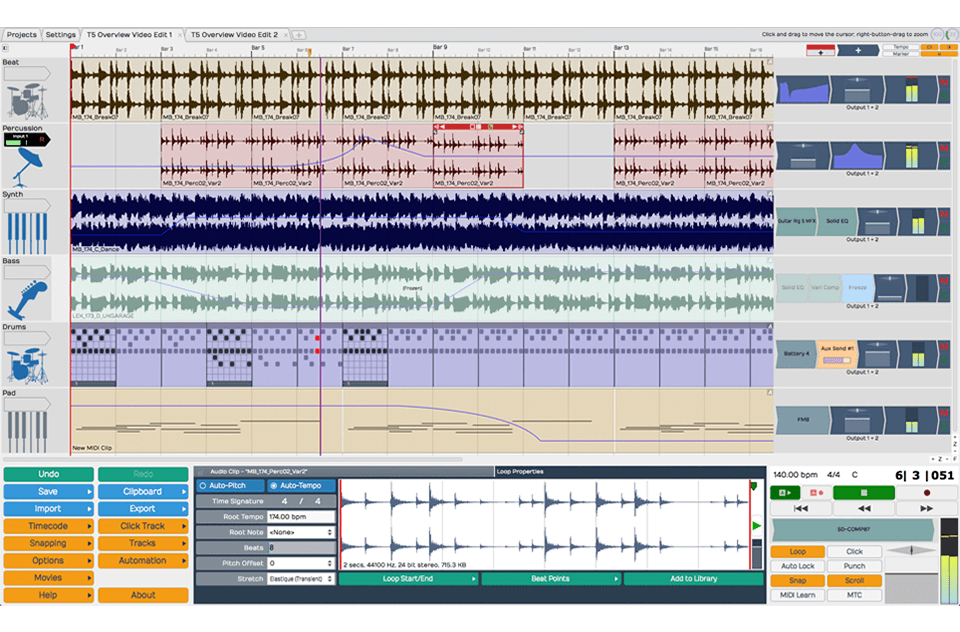960x632 pixels.
Task: Open the Root Note dropdown
Action: (x=300, y=532)
